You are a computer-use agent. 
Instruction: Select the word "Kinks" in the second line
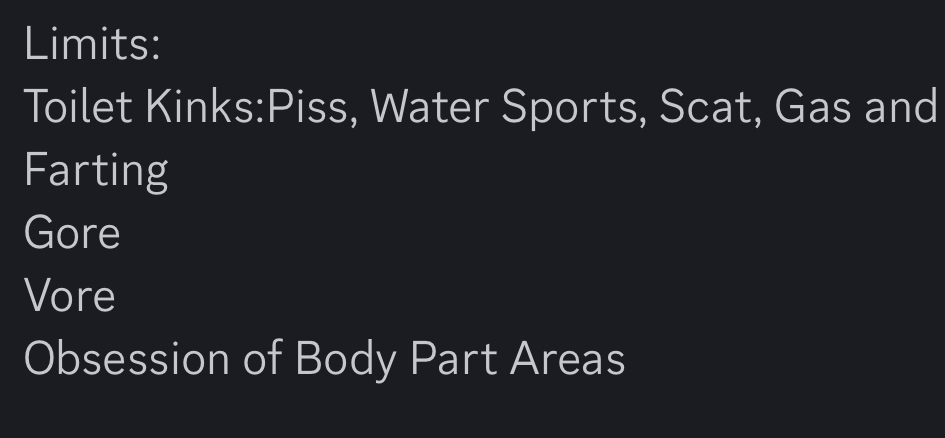201,107
